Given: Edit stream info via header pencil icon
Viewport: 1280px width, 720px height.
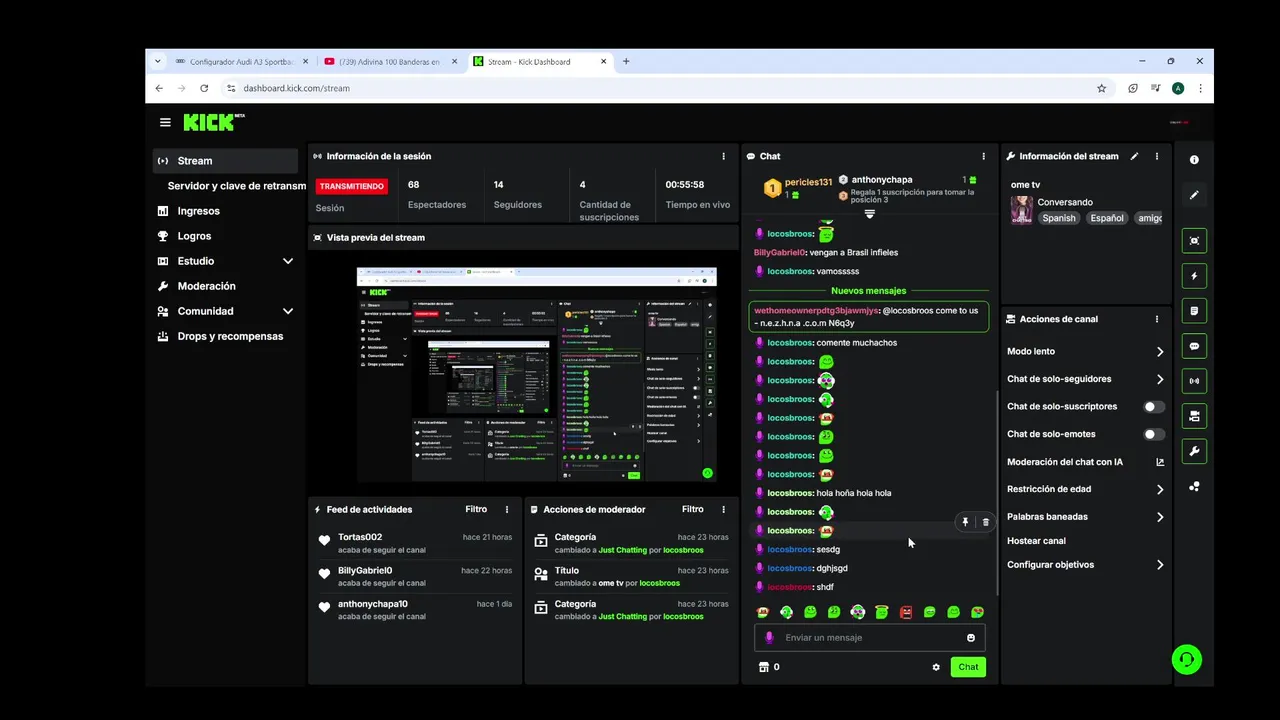Looking at the screenshot, I should (x=1134, y=156).
